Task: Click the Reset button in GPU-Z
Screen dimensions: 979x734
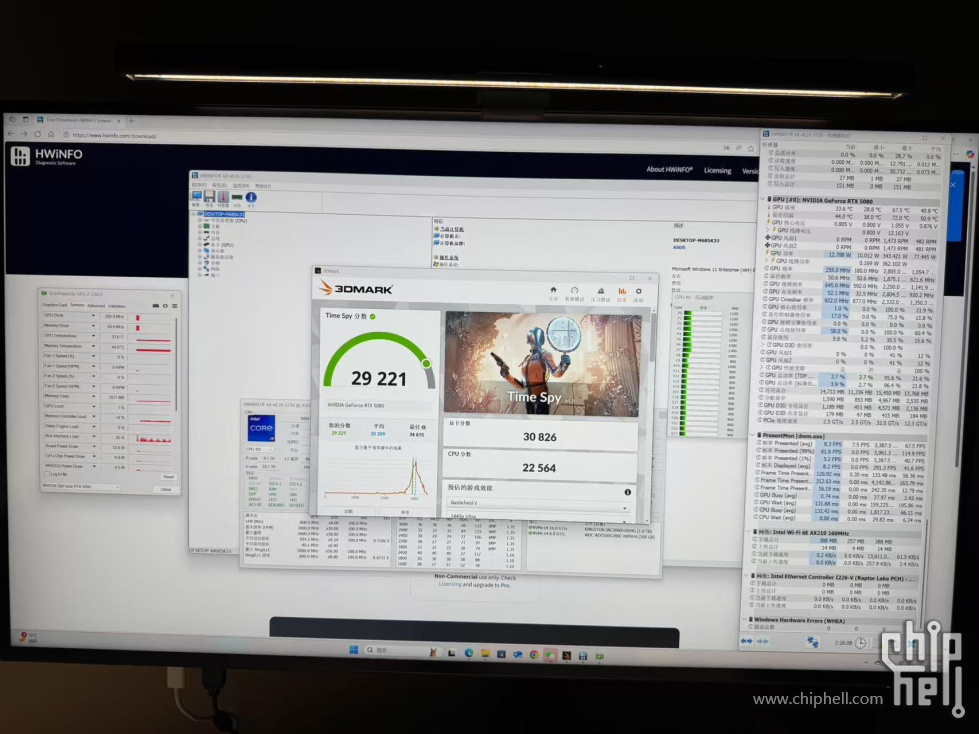Action: point(168,477)
